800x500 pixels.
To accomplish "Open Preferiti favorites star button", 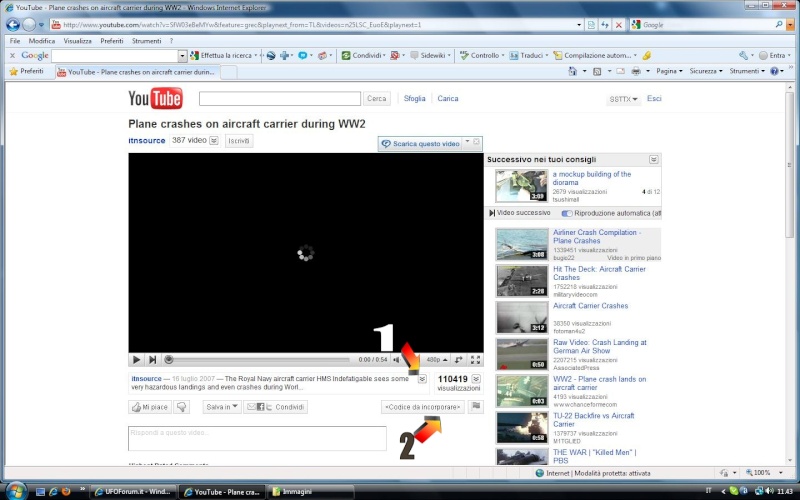I will coord(27,71).
